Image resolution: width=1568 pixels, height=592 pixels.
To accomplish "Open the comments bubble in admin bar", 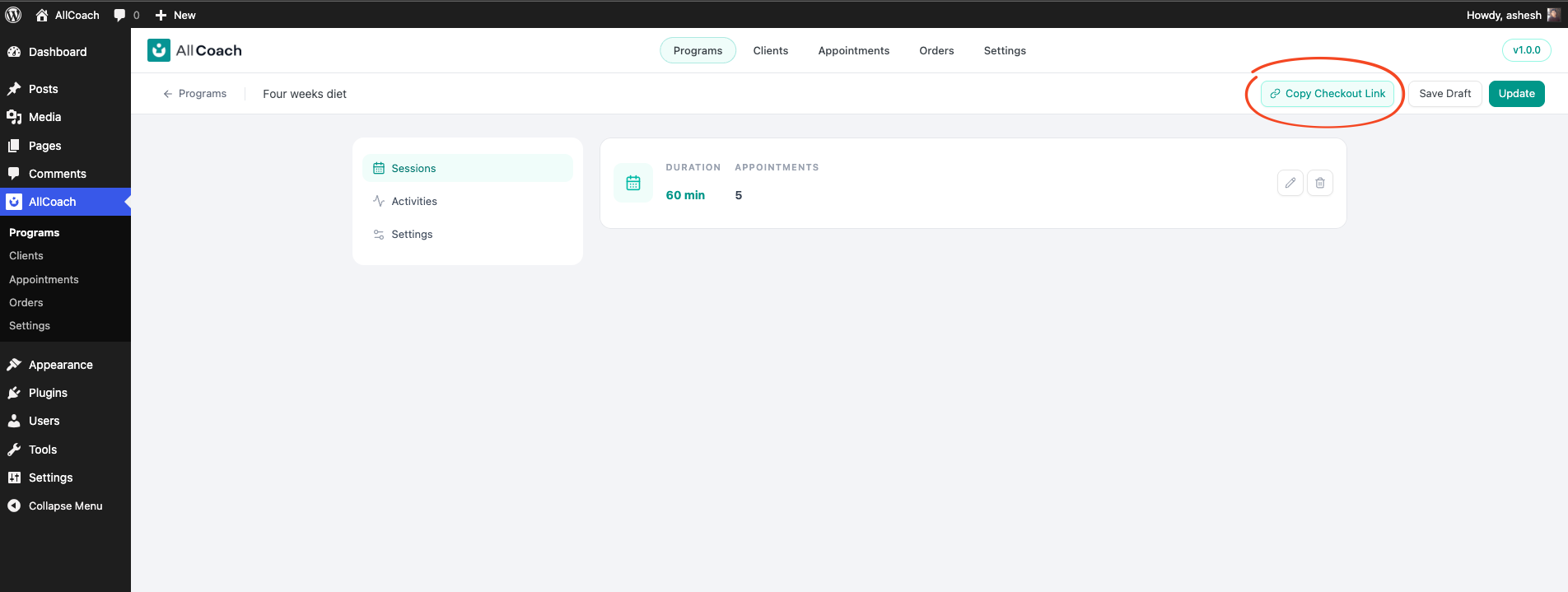I will pos(127,15).
